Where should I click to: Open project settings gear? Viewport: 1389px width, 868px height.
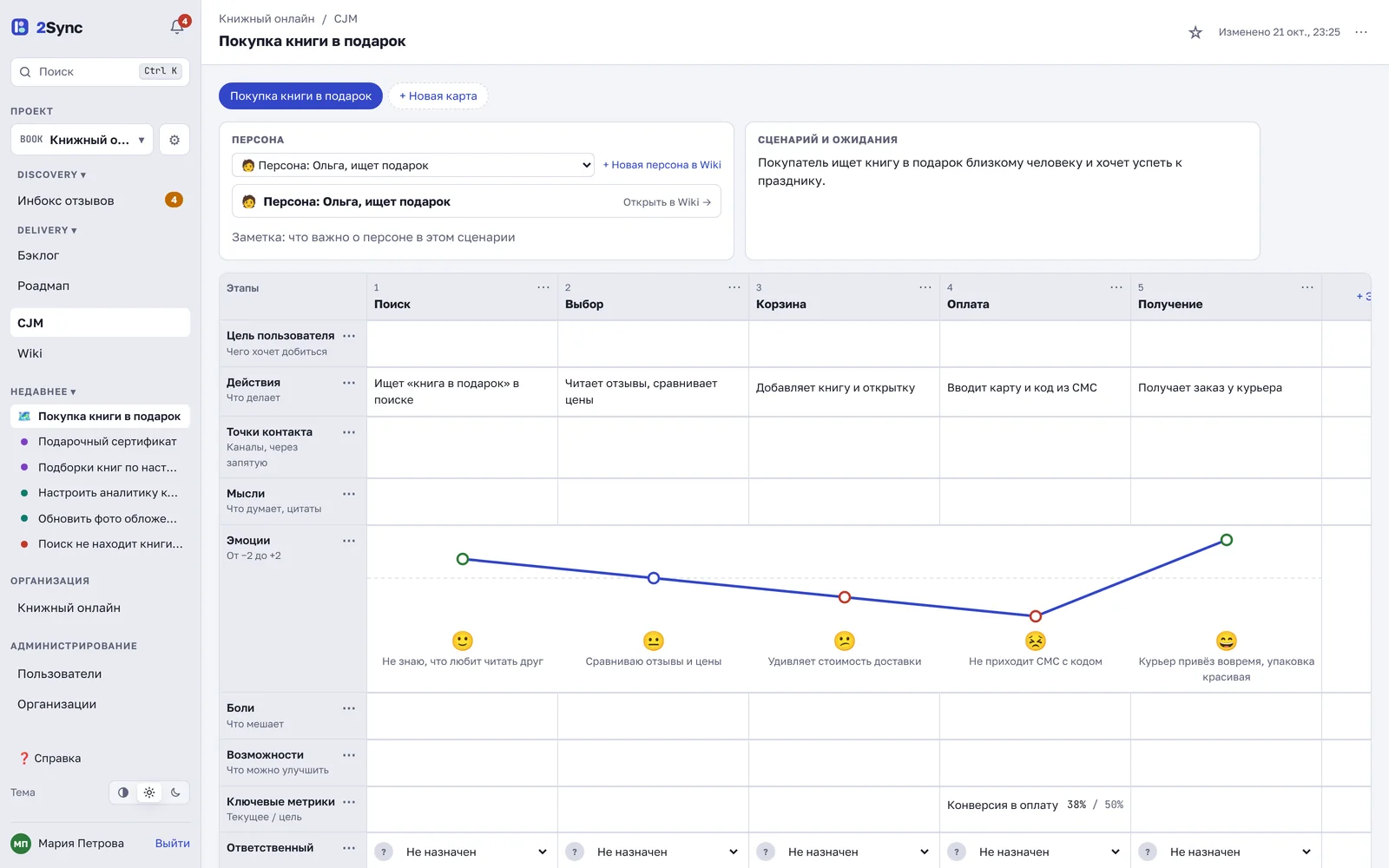(x=174, y=140)
